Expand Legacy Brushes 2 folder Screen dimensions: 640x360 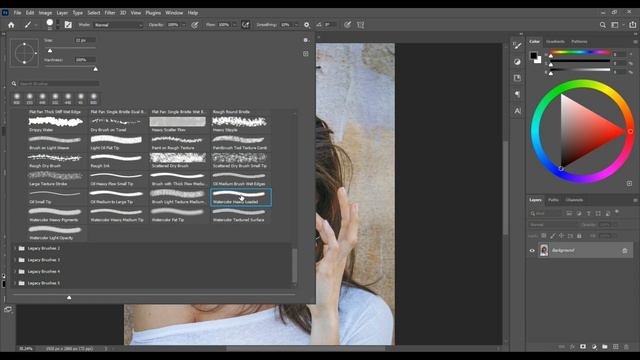(15, 248)
